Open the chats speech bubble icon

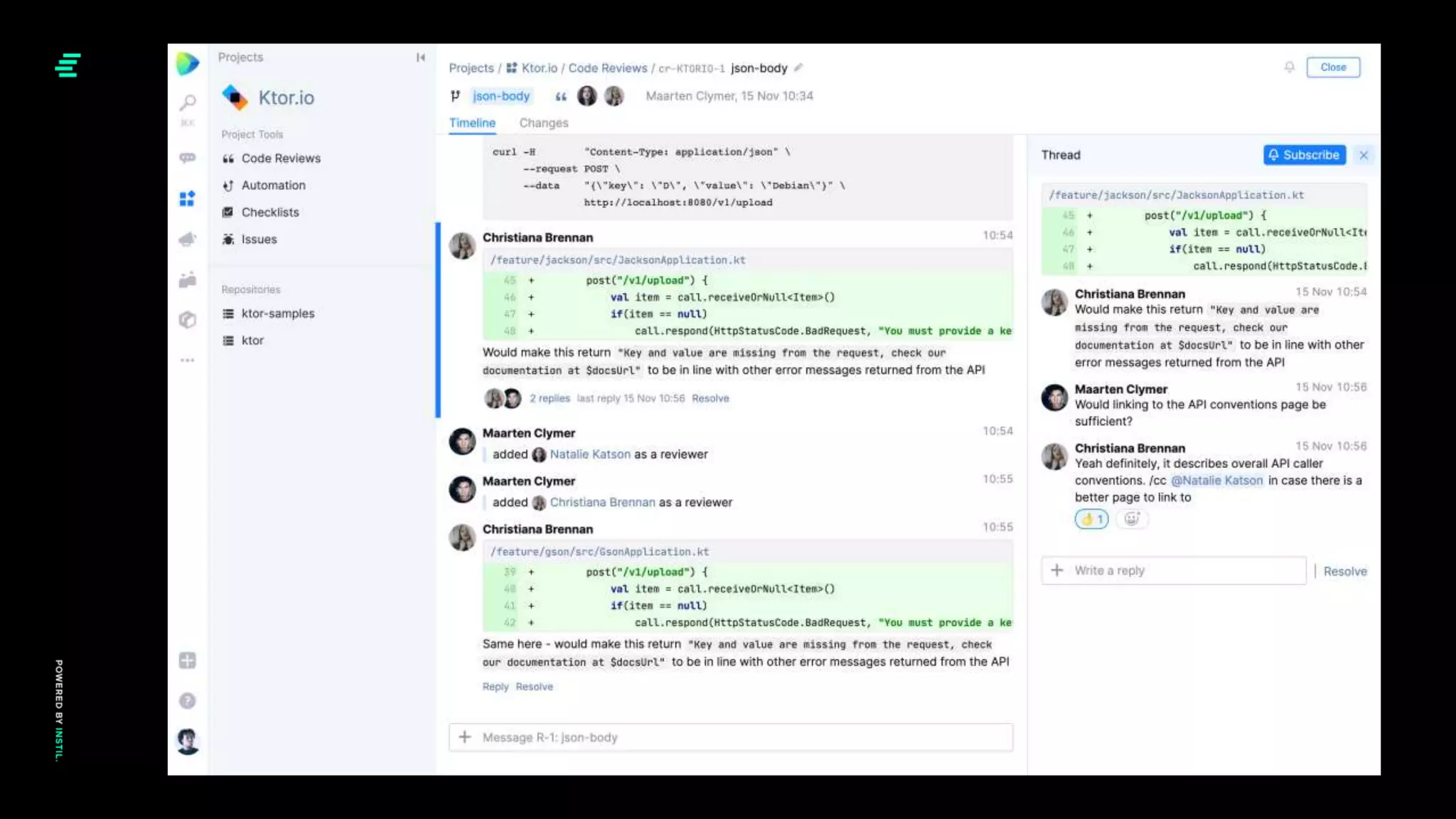pos(188,158)
